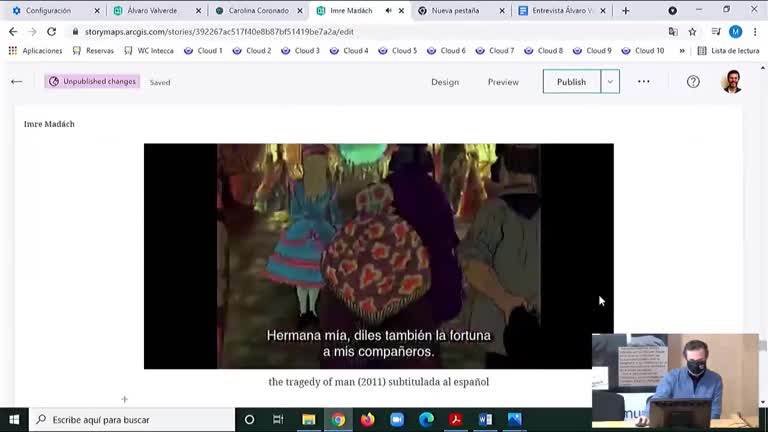Expand the Publish dropdown arrow
Viewport: 768px width, 432px height.
(610, 82)
